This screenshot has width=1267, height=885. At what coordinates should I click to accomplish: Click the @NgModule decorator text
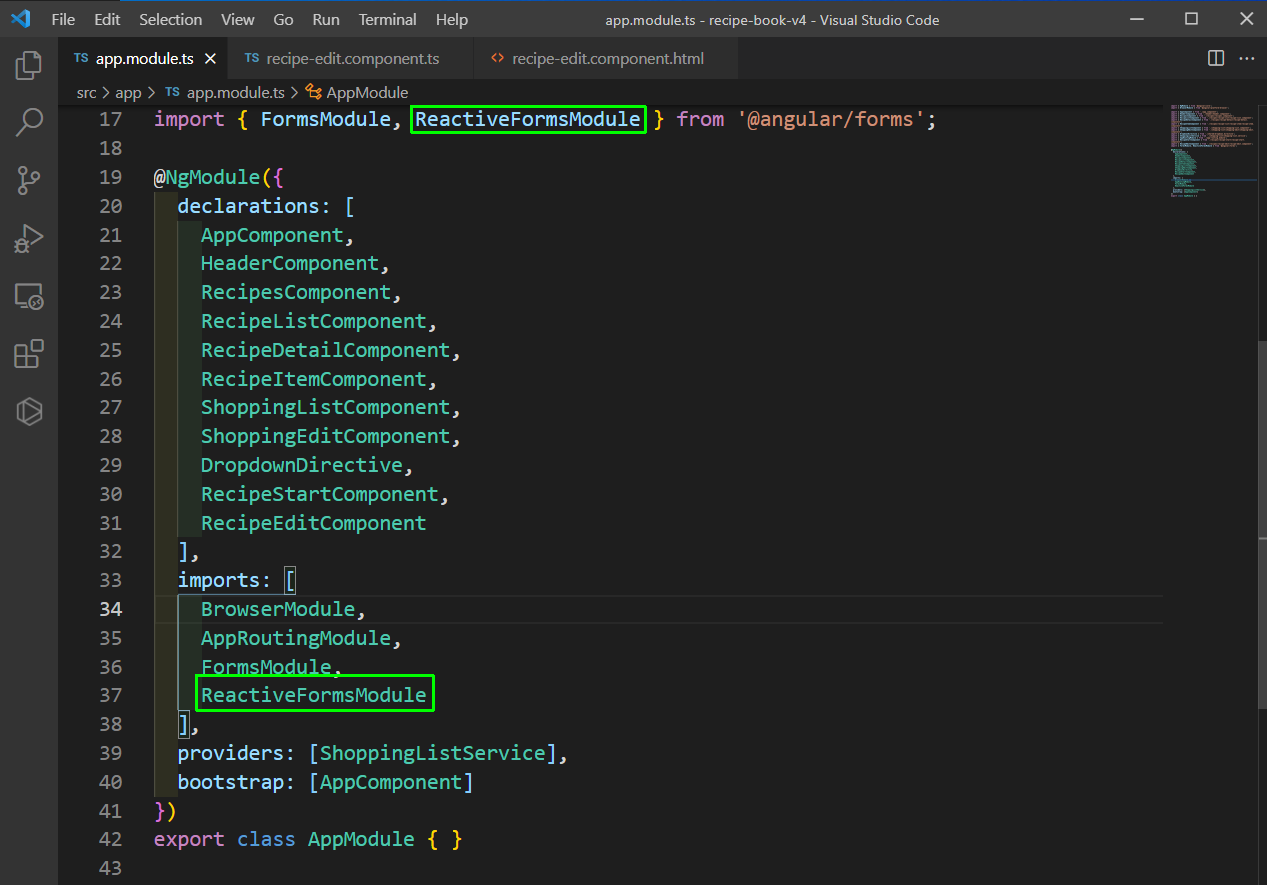(x=207, y=177)
